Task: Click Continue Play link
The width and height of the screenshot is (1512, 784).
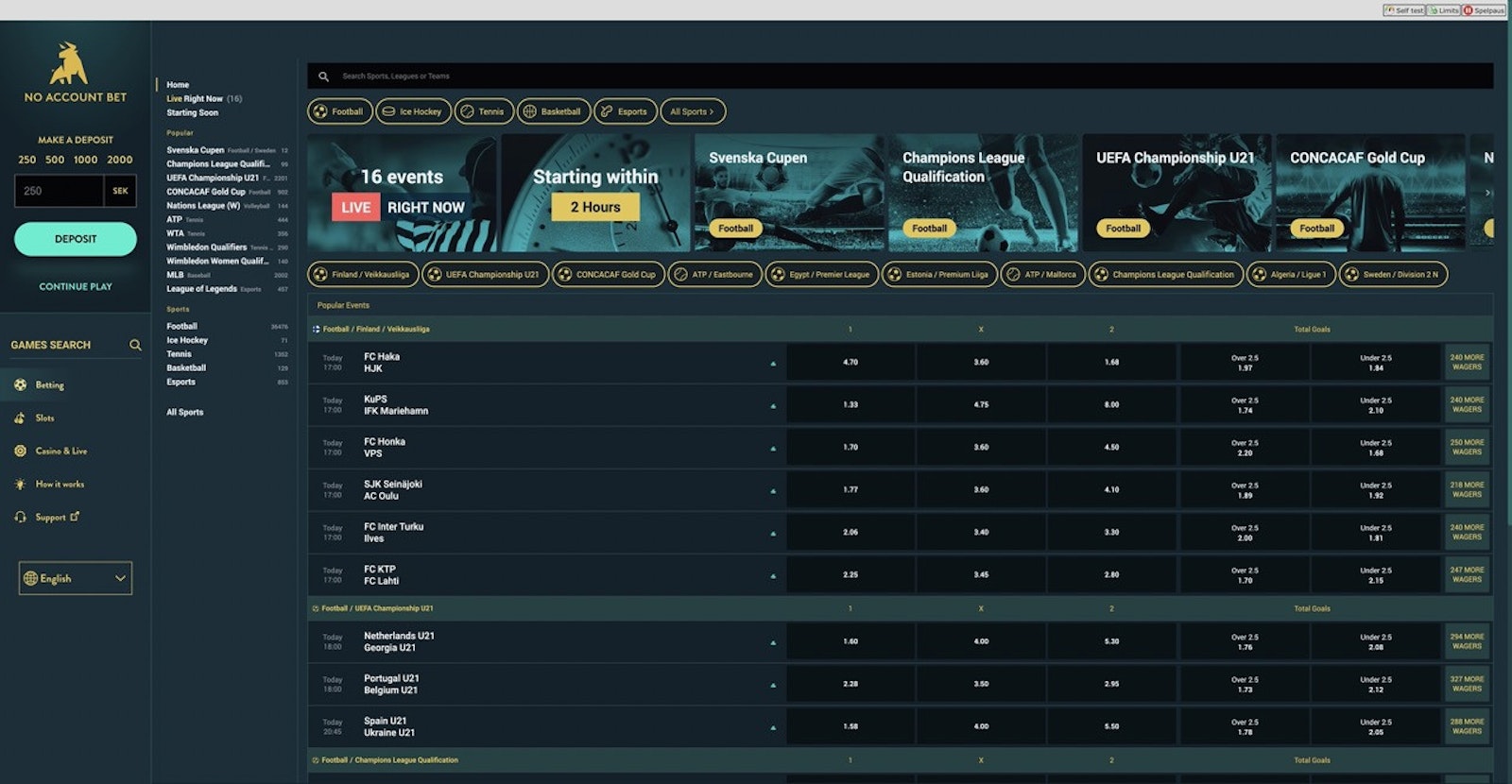Action: click(76, 286)
